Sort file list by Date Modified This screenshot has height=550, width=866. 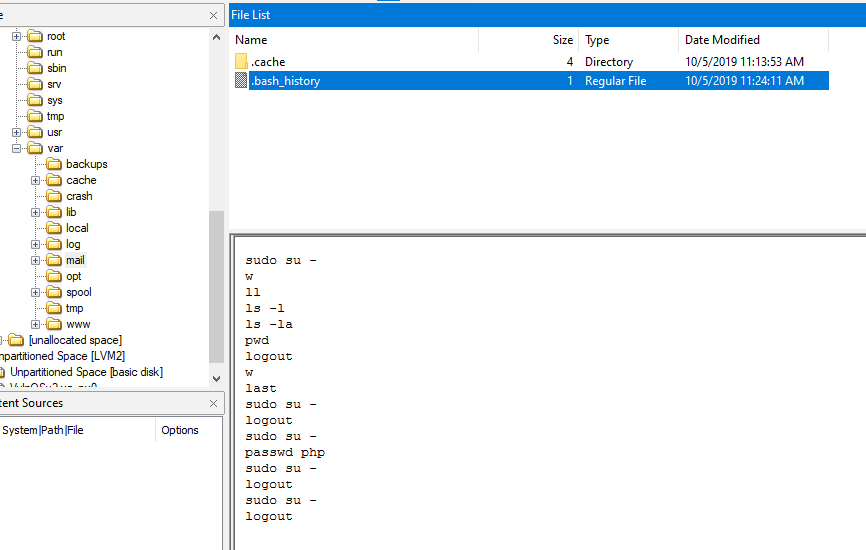(752, 40)
